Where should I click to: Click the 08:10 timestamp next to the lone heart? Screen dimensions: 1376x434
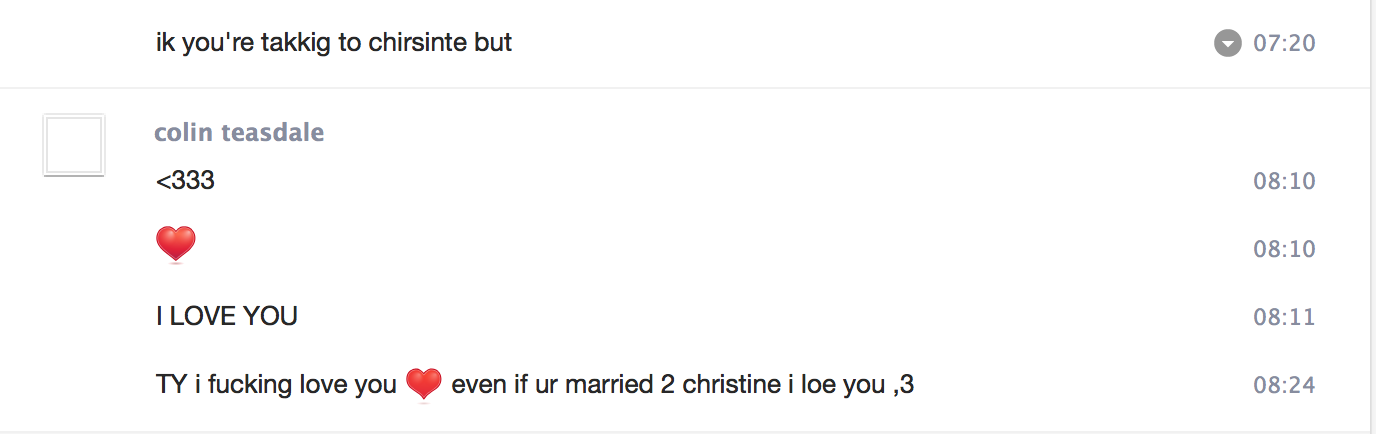(x=1284, y=249)
